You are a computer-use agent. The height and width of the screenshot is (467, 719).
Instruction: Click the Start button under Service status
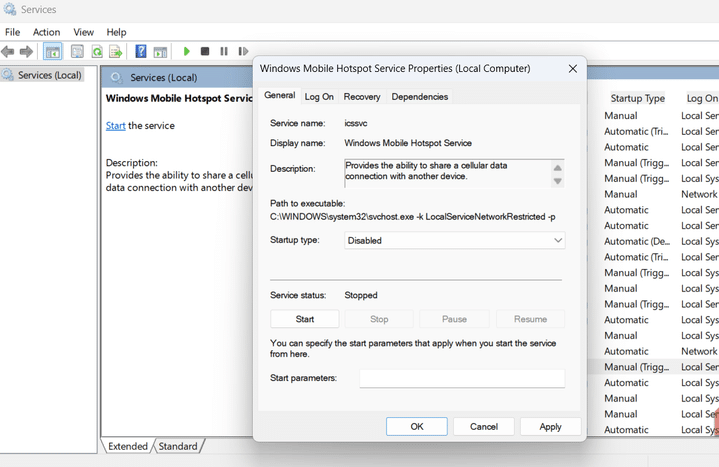tap(305, 319)
